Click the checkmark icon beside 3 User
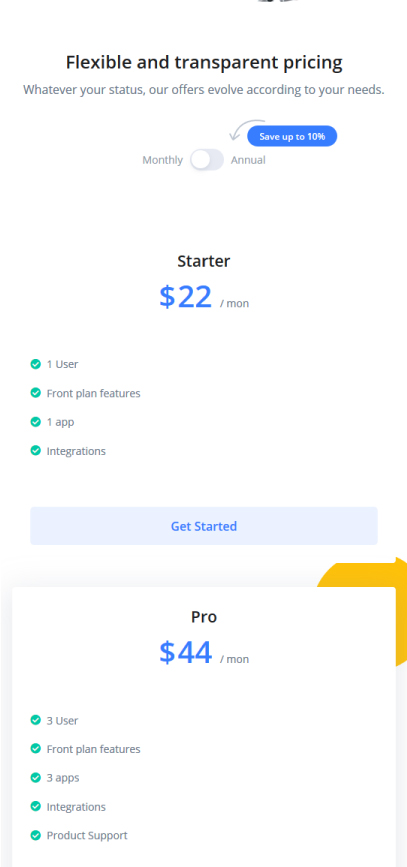The height and width of the screenshot is (867, 407). (35, 720)
